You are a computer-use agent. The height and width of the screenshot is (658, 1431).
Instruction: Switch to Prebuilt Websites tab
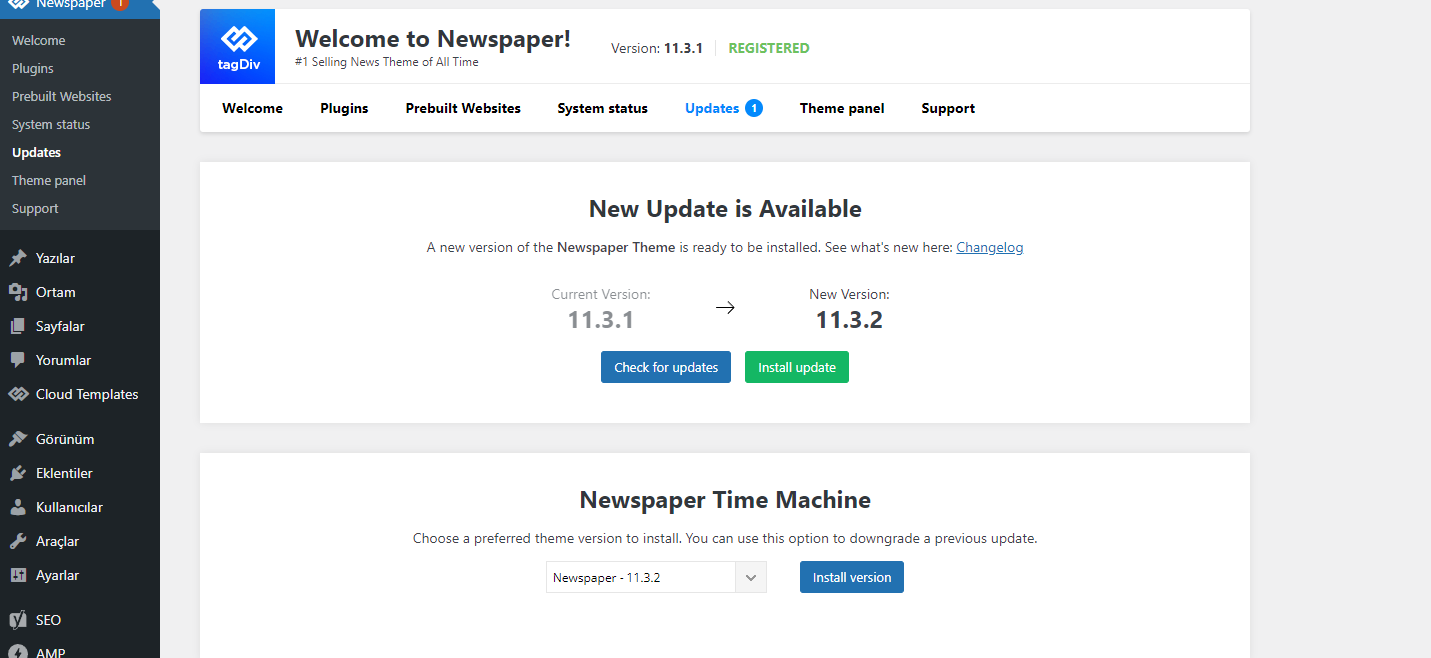(463, 108)
